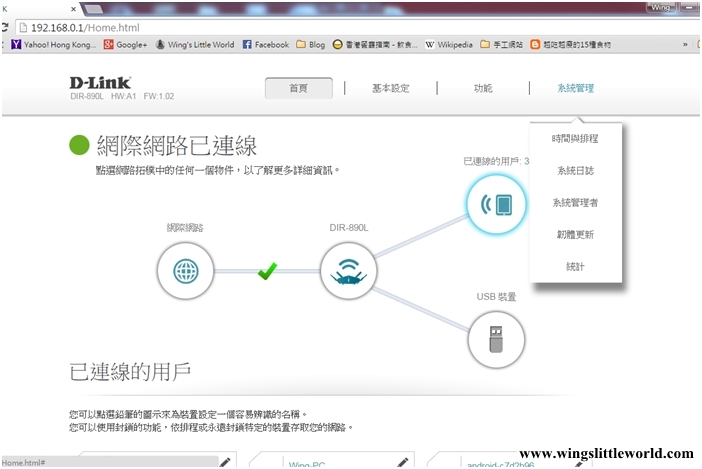Expand the 功能 features menu

[x=483, y=88]
